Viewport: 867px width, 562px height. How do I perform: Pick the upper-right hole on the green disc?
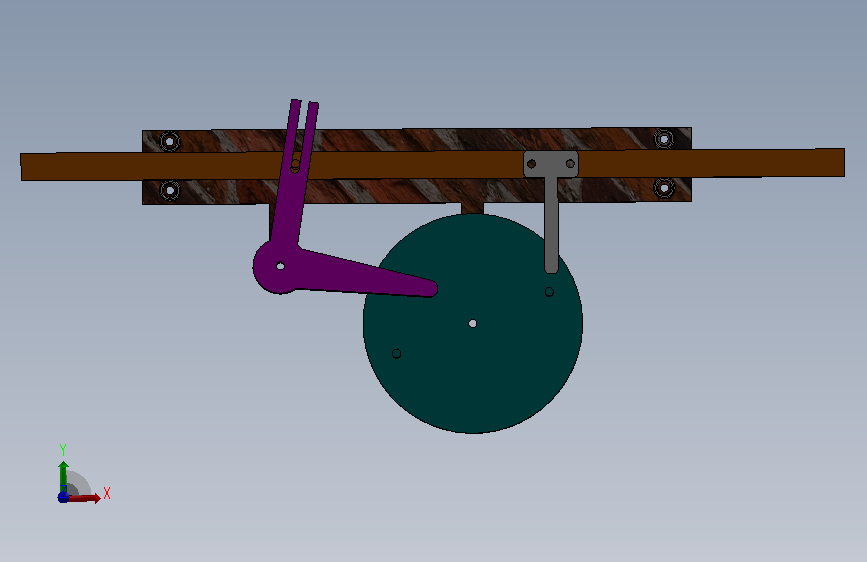(x=549, y=292)
